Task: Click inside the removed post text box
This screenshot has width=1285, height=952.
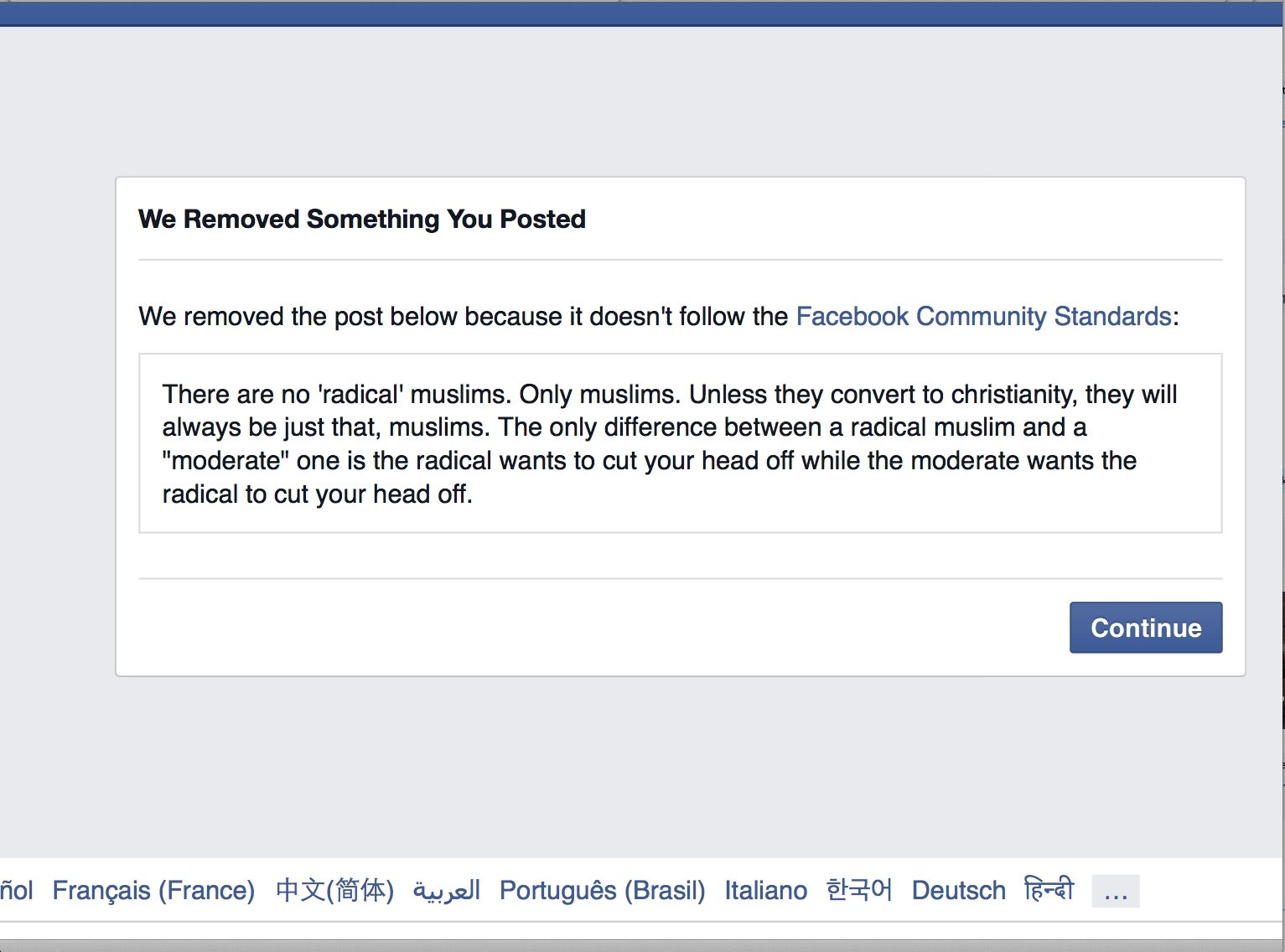Action: click(x=680, y=443)
